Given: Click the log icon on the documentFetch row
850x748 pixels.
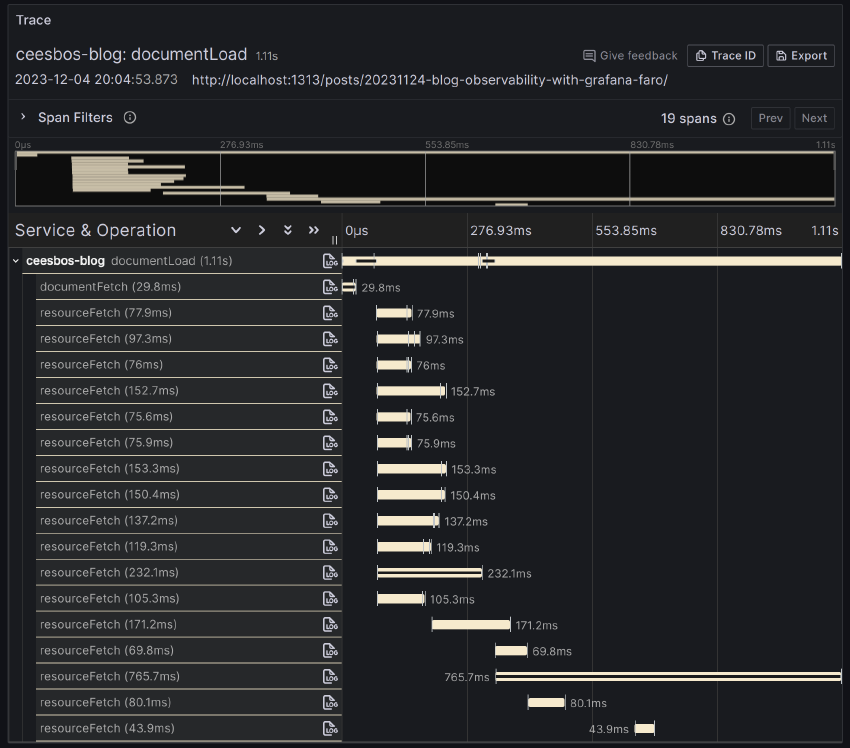Looking at the screenshot, I should click(x=330, y=287).
